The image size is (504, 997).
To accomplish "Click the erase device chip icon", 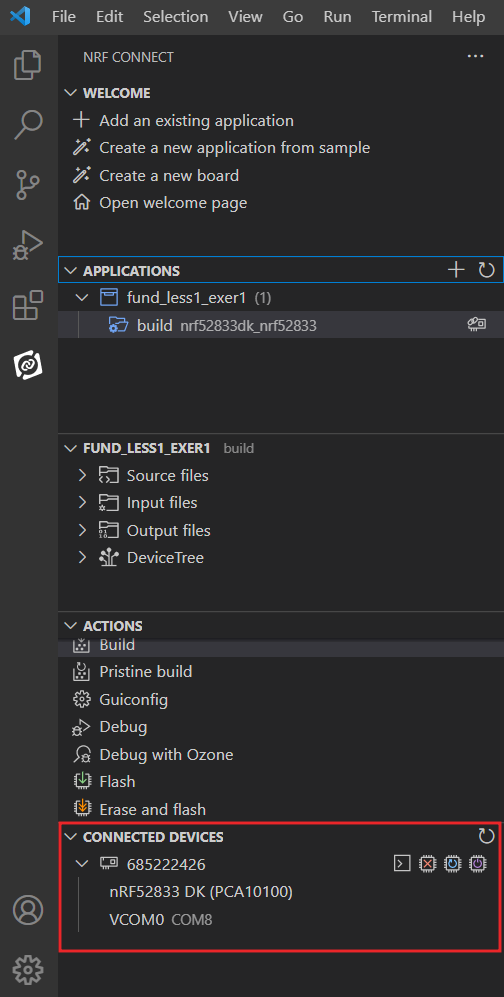I will point(428,863).
